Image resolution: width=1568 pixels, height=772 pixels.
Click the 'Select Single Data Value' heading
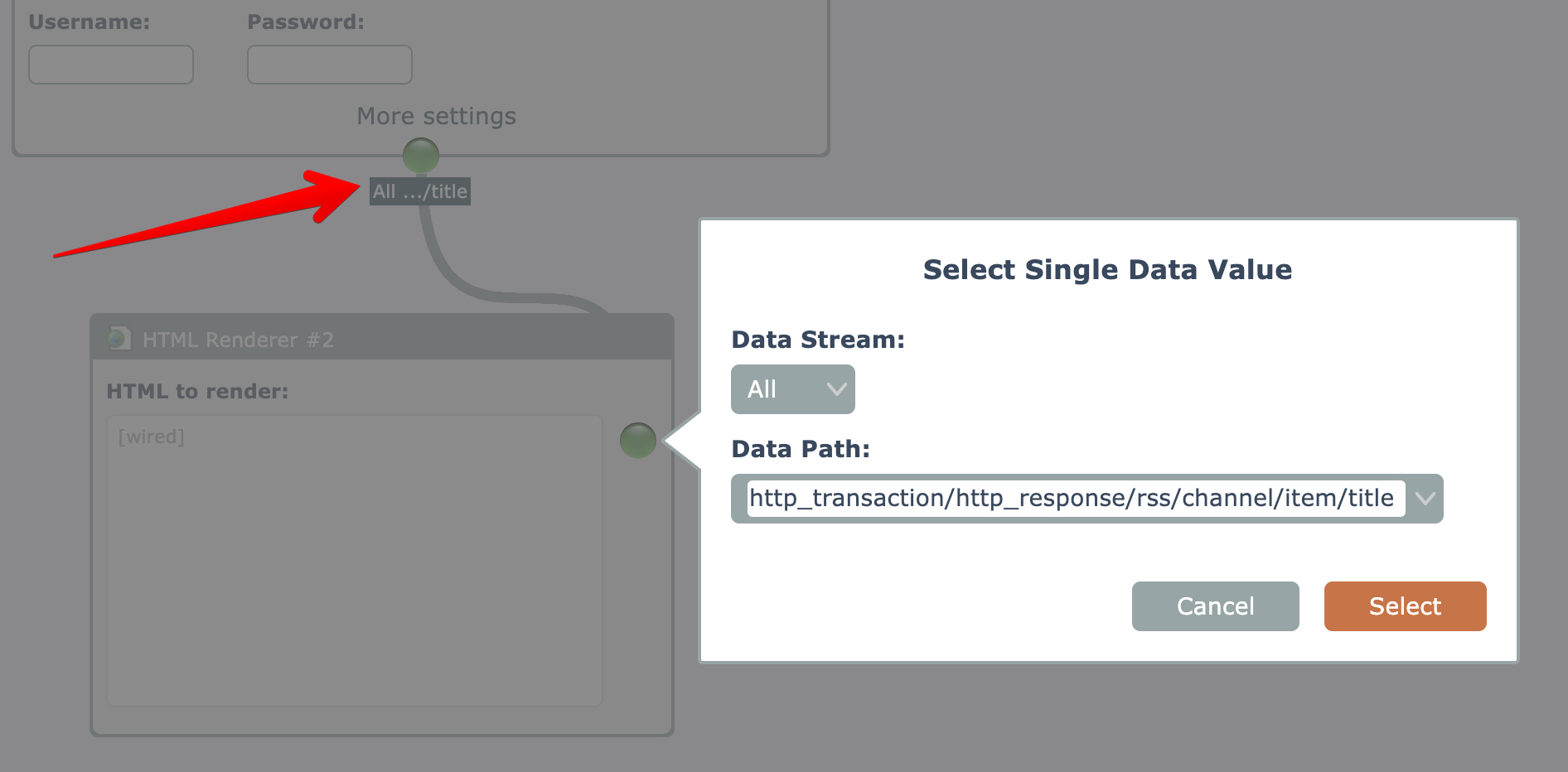click(1107, 270)
